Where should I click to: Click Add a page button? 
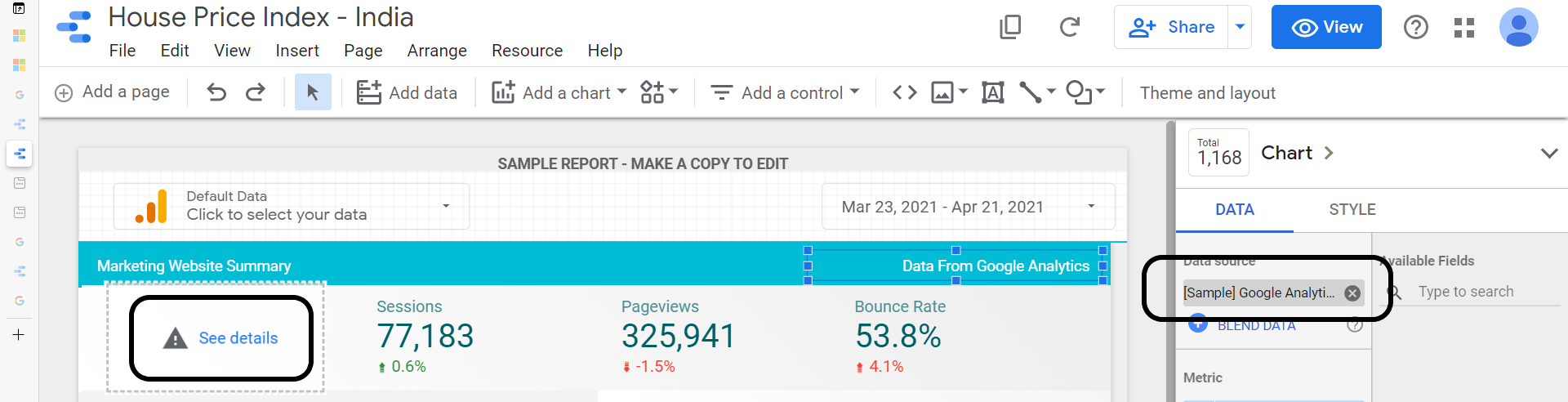click(112, 92)
